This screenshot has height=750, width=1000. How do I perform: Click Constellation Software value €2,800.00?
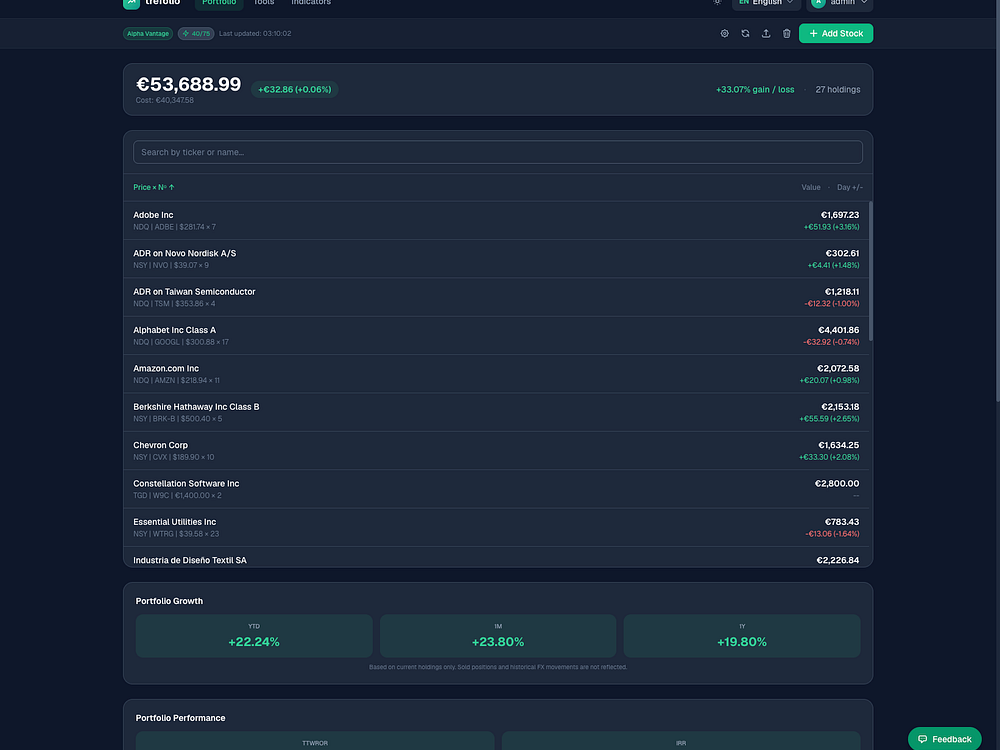tap(837, 483)
